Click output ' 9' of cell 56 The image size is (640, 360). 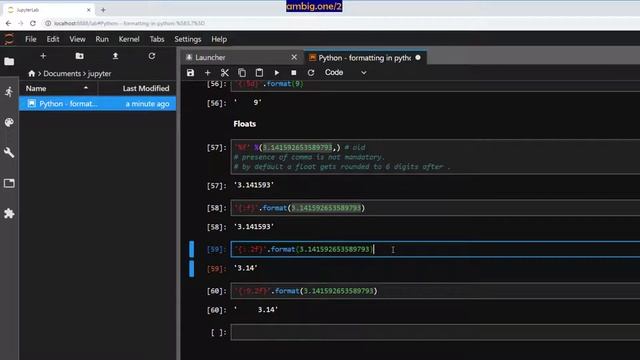pos(248,103)
